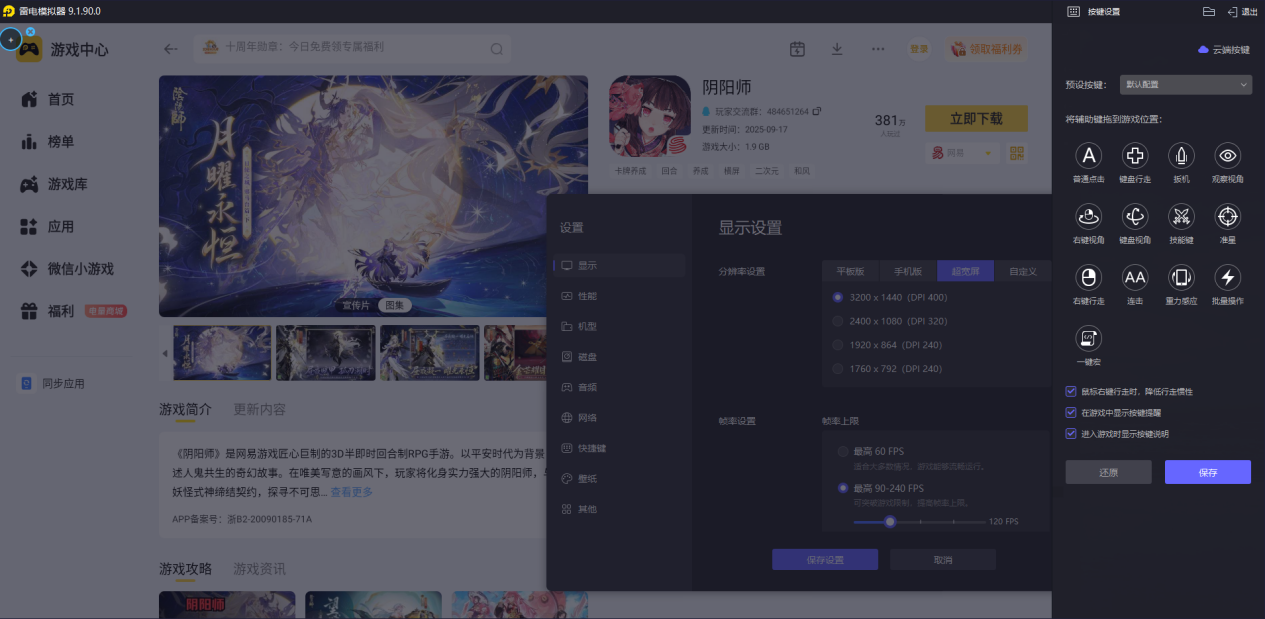The image size is (1265, 619).
Task: Click the search magnifier icon
Action: [x=497, y=48]
